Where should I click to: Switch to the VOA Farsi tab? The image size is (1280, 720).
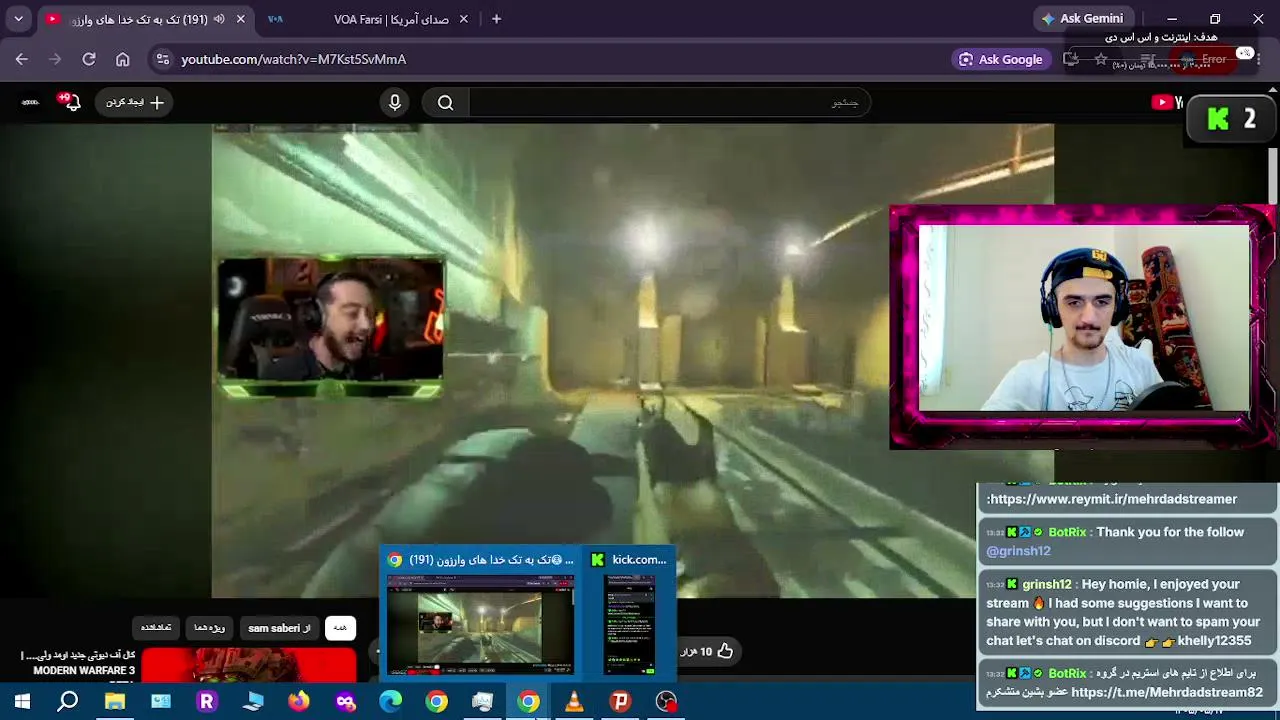click(x=367, y=19)
